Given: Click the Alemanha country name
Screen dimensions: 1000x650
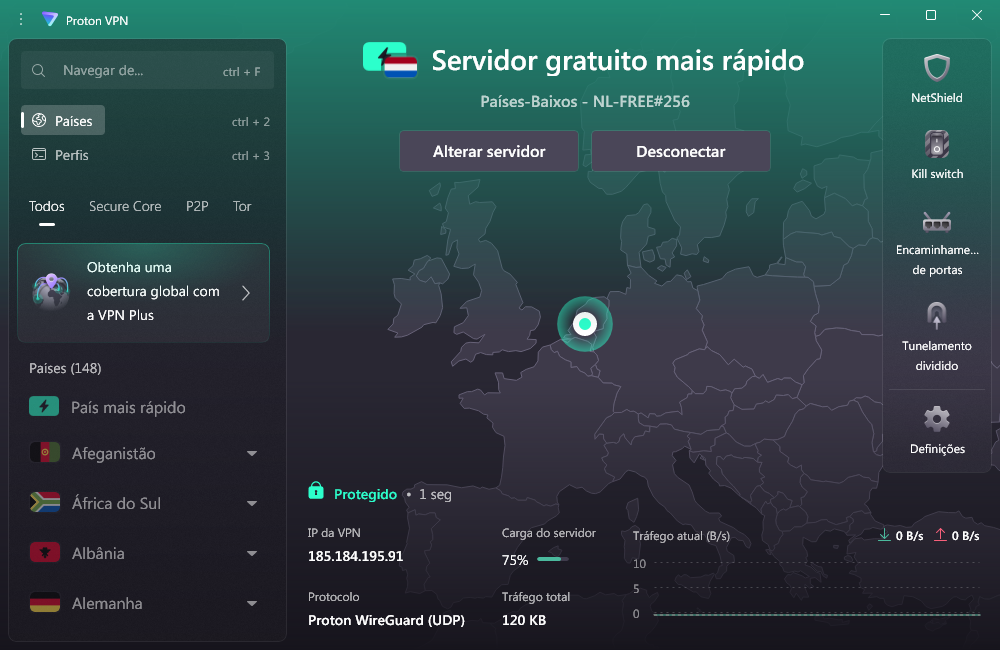Looking at the screenshot, I should (x=107, y=603).
